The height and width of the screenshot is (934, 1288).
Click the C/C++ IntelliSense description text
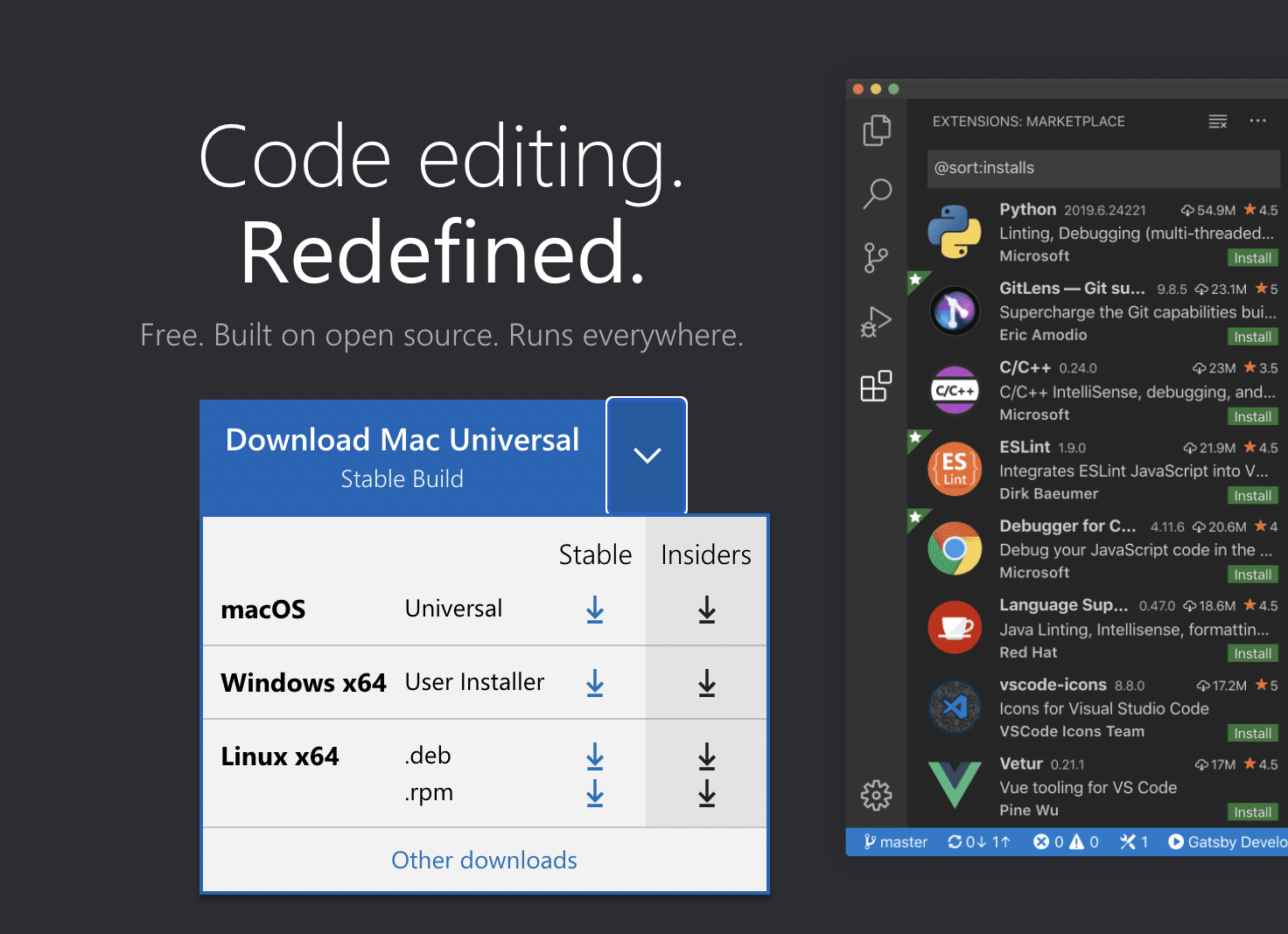click(x=1137, y=392)
